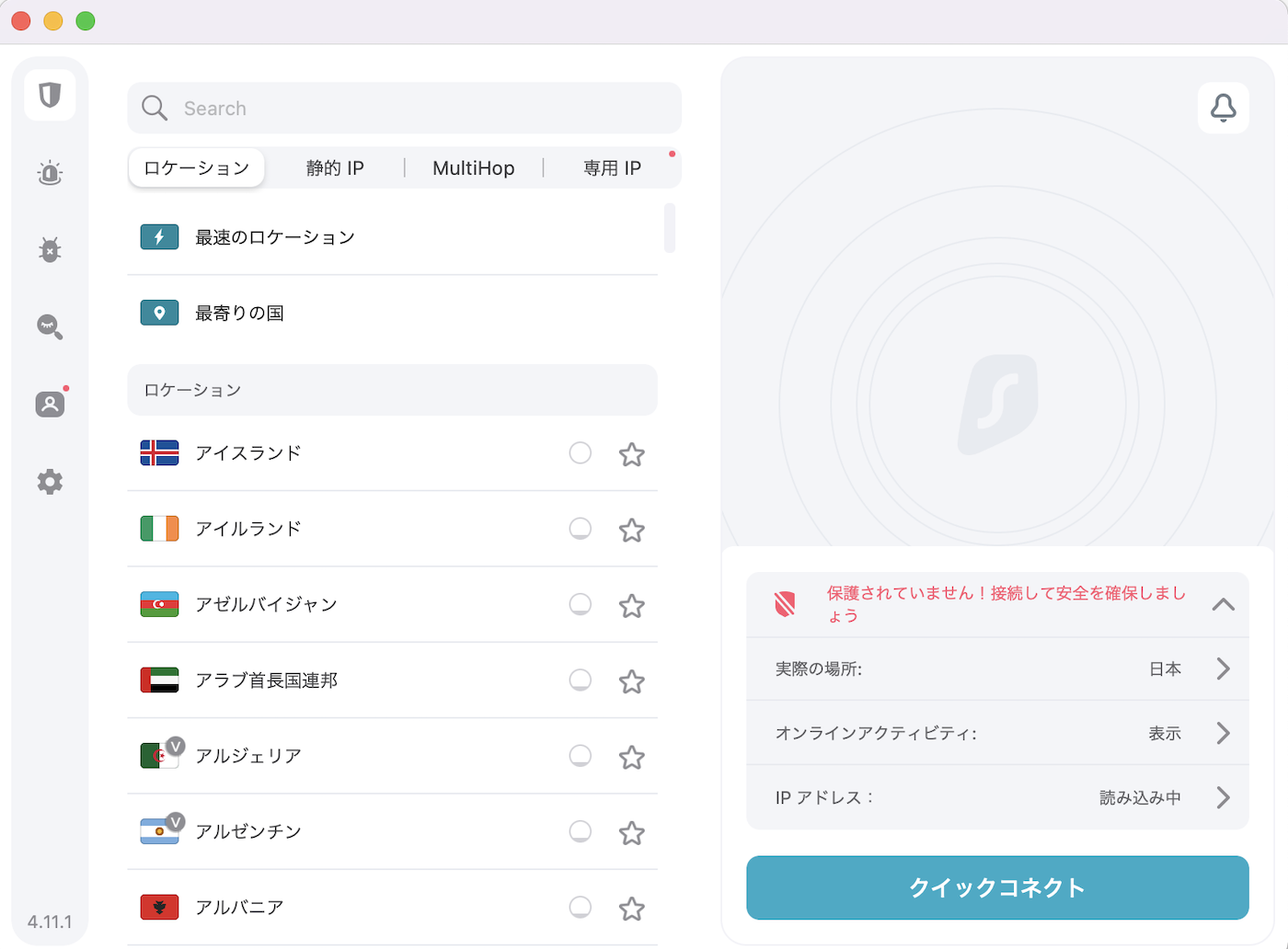Select the アルジェリア radio circle
The height and width of the screenshot is (949, 1288).
tap(580, 756)
